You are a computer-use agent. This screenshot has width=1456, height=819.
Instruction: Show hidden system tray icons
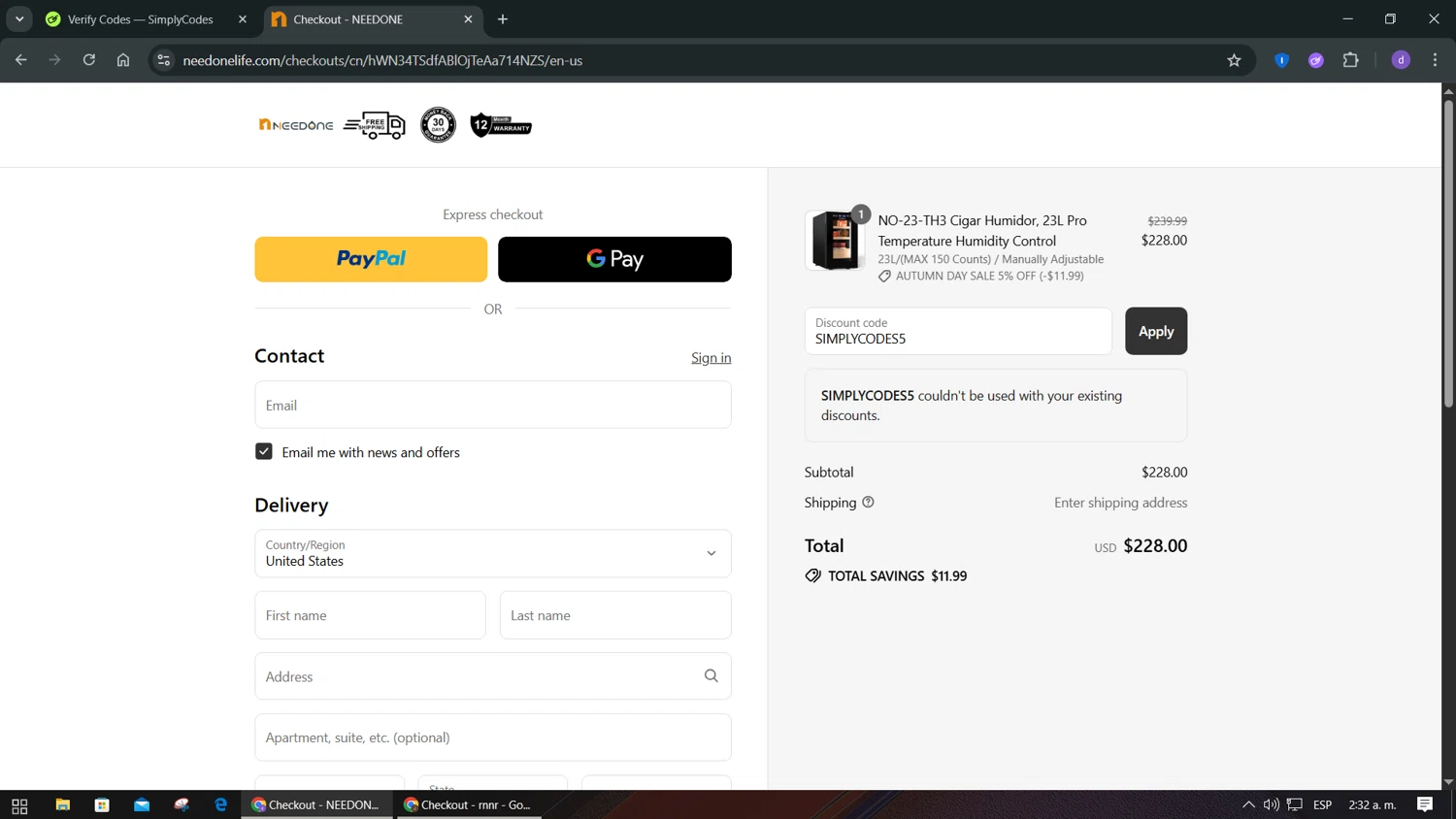(1248, 804)
